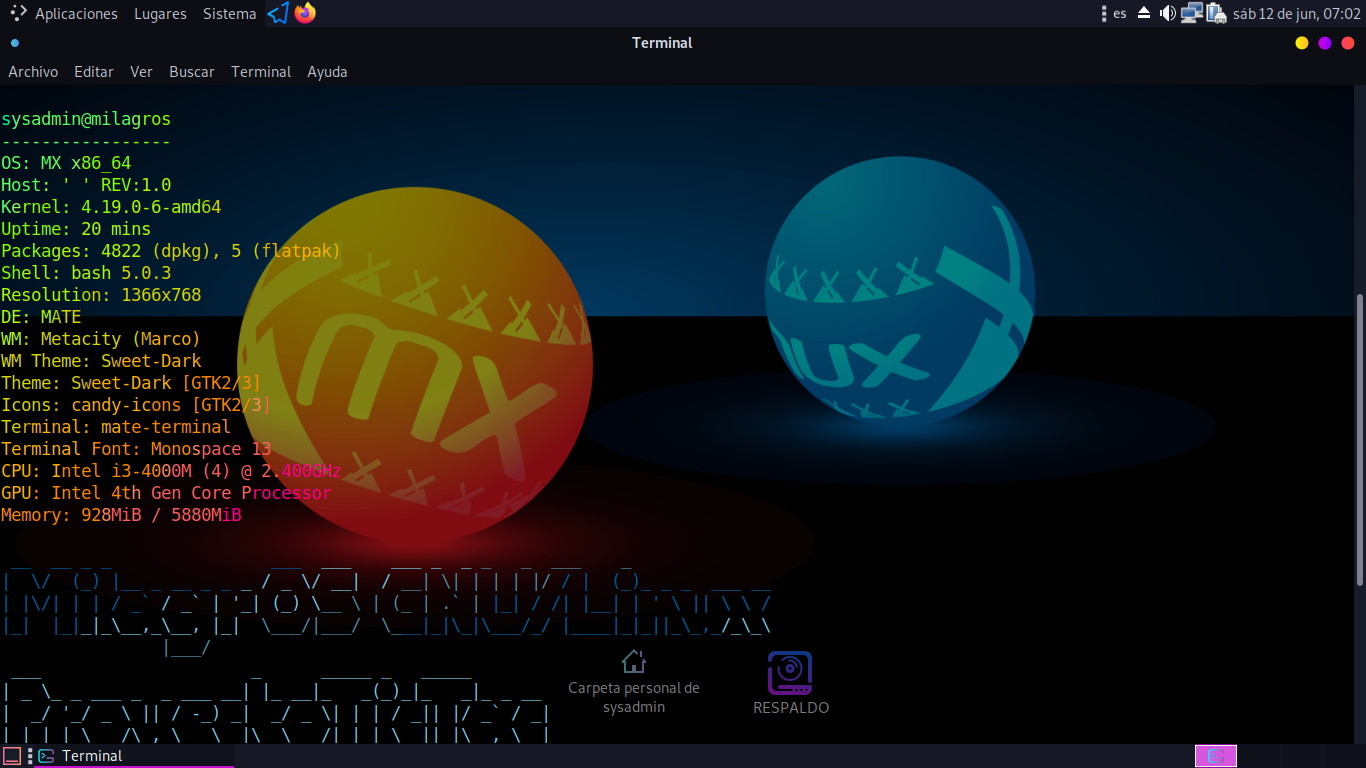Open Telegram launcher in the top panel

(x=278, y=13)
